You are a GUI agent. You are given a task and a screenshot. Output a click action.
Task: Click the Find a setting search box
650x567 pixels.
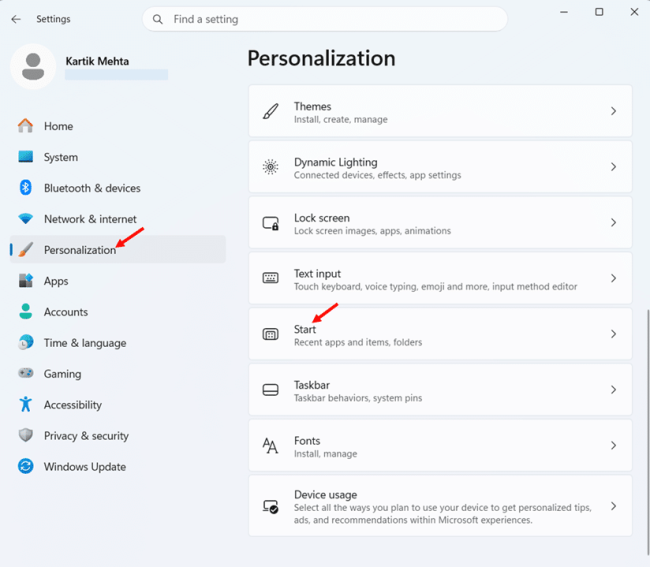pyautogui.click(x=325, y=19)
